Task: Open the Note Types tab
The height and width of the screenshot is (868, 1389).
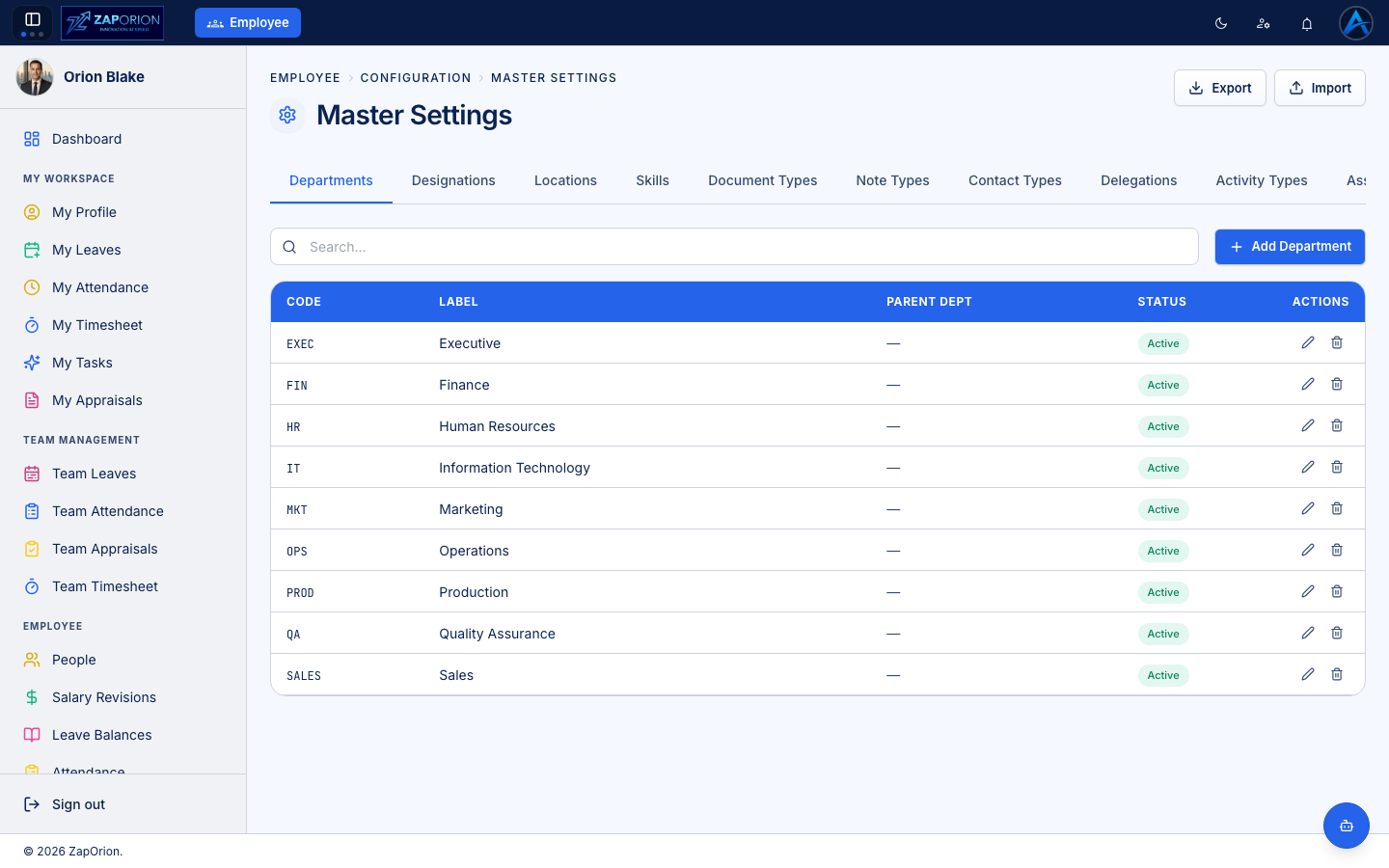Action: point(892,180)
